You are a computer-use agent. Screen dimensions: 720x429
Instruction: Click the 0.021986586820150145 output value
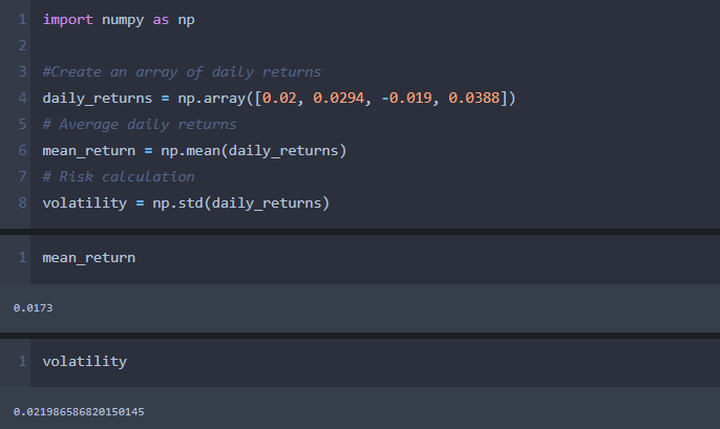tap(79, 412)
